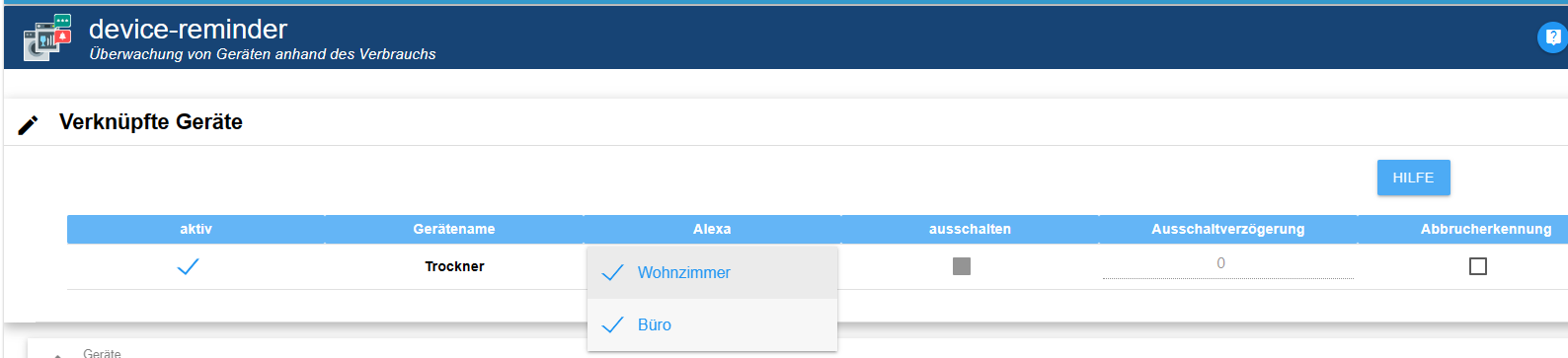Viewport: 1568px width, 358px height.
Task: Click the checkmark beside Büro
Action: coord(612,324)
